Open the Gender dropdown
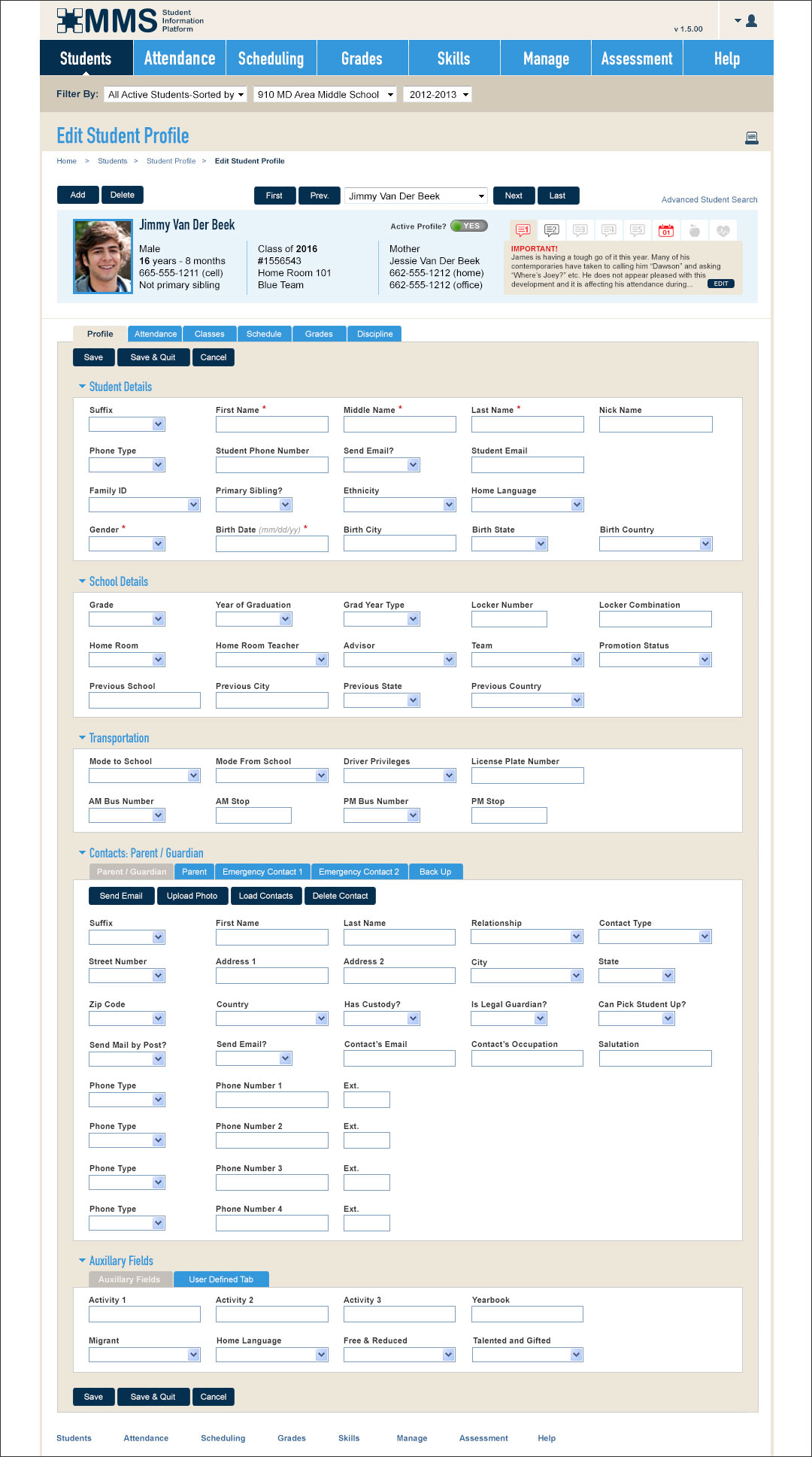 click(x=126, y=544)
